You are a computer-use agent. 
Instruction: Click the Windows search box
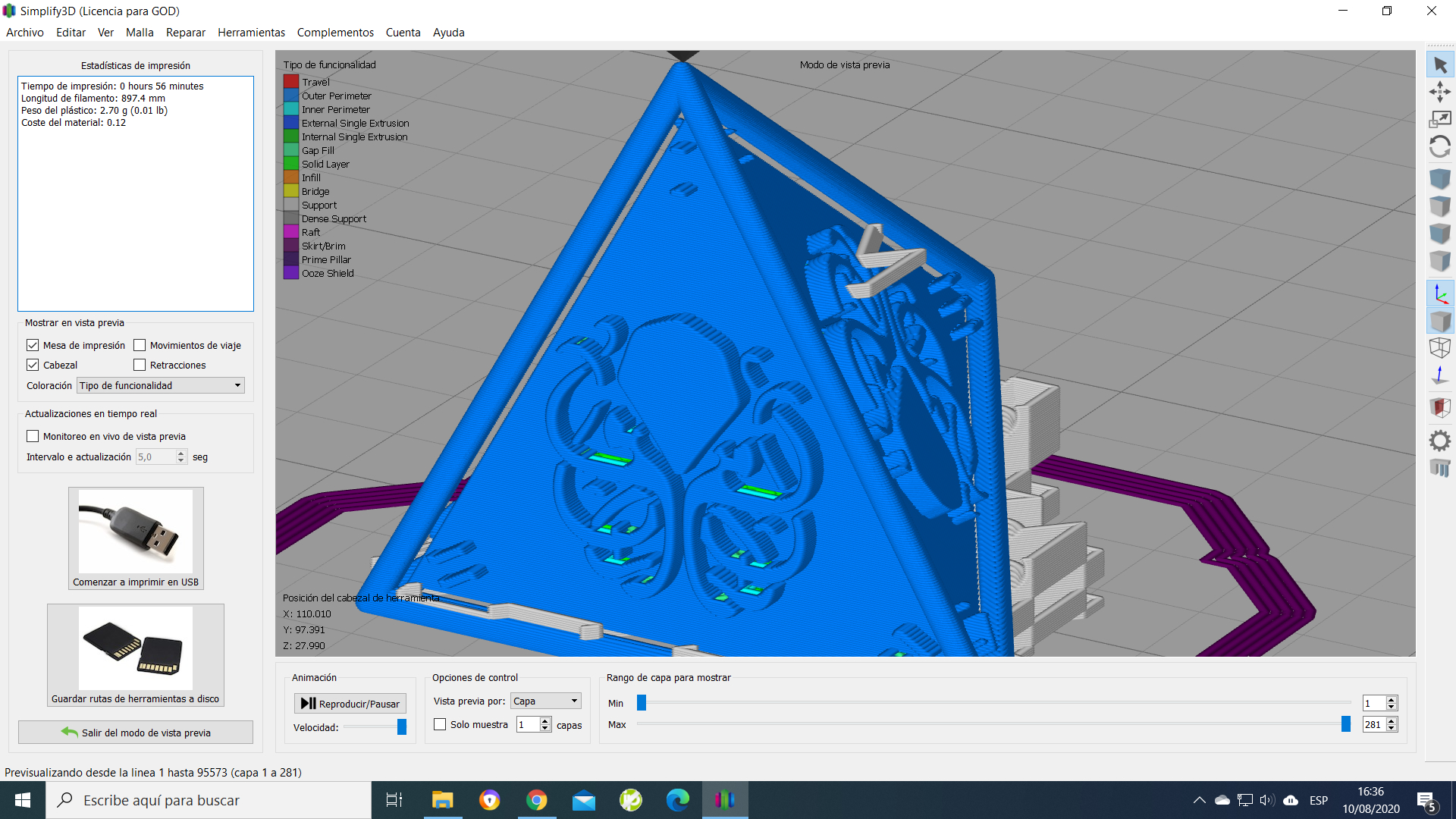209,800
